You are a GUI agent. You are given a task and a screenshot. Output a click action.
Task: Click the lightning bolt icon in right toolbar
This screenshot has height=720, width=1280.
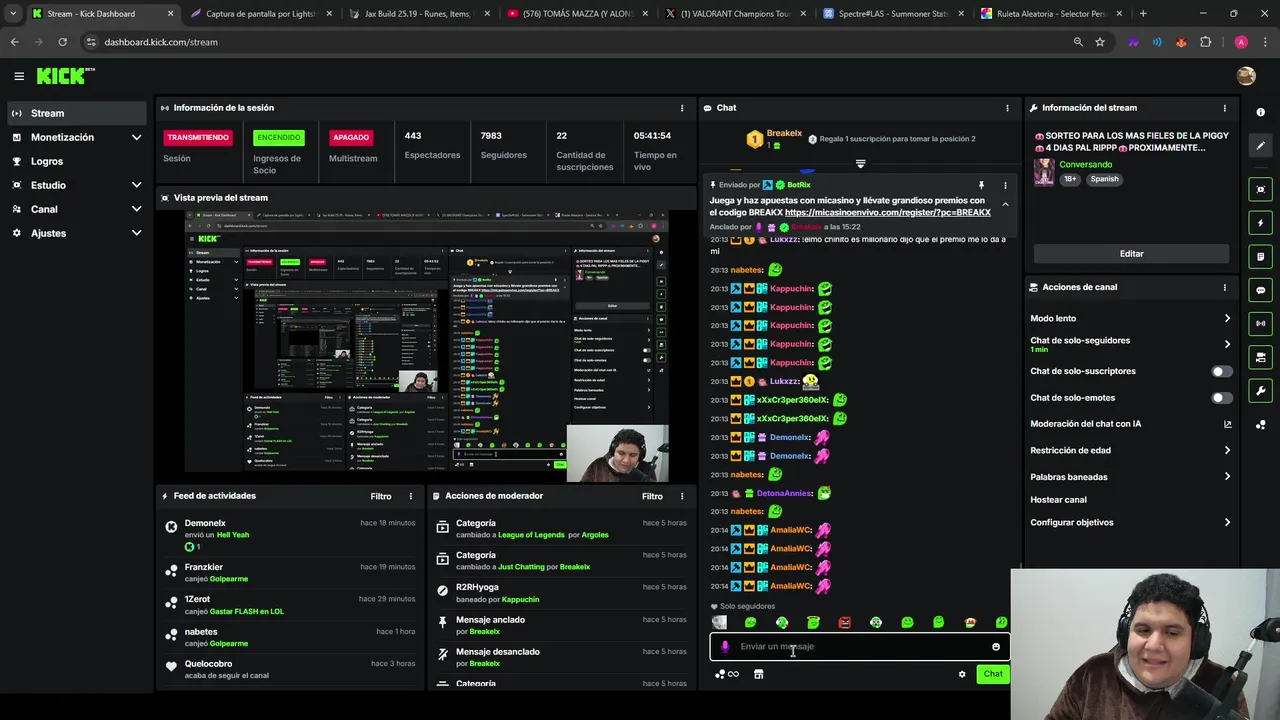click(1260, 223)
